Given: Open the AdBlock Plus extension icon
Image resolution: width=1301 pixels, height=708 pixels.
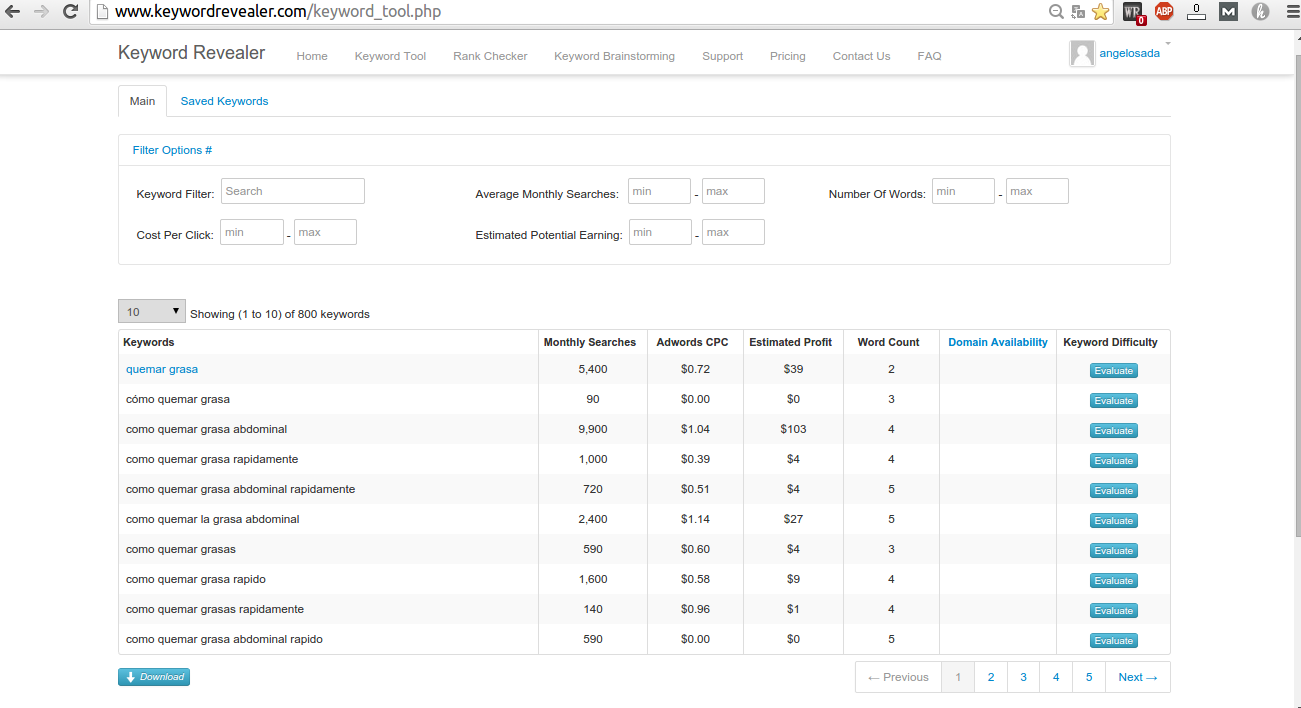Looking at the screenshot, I should (x=1164, y=12).
